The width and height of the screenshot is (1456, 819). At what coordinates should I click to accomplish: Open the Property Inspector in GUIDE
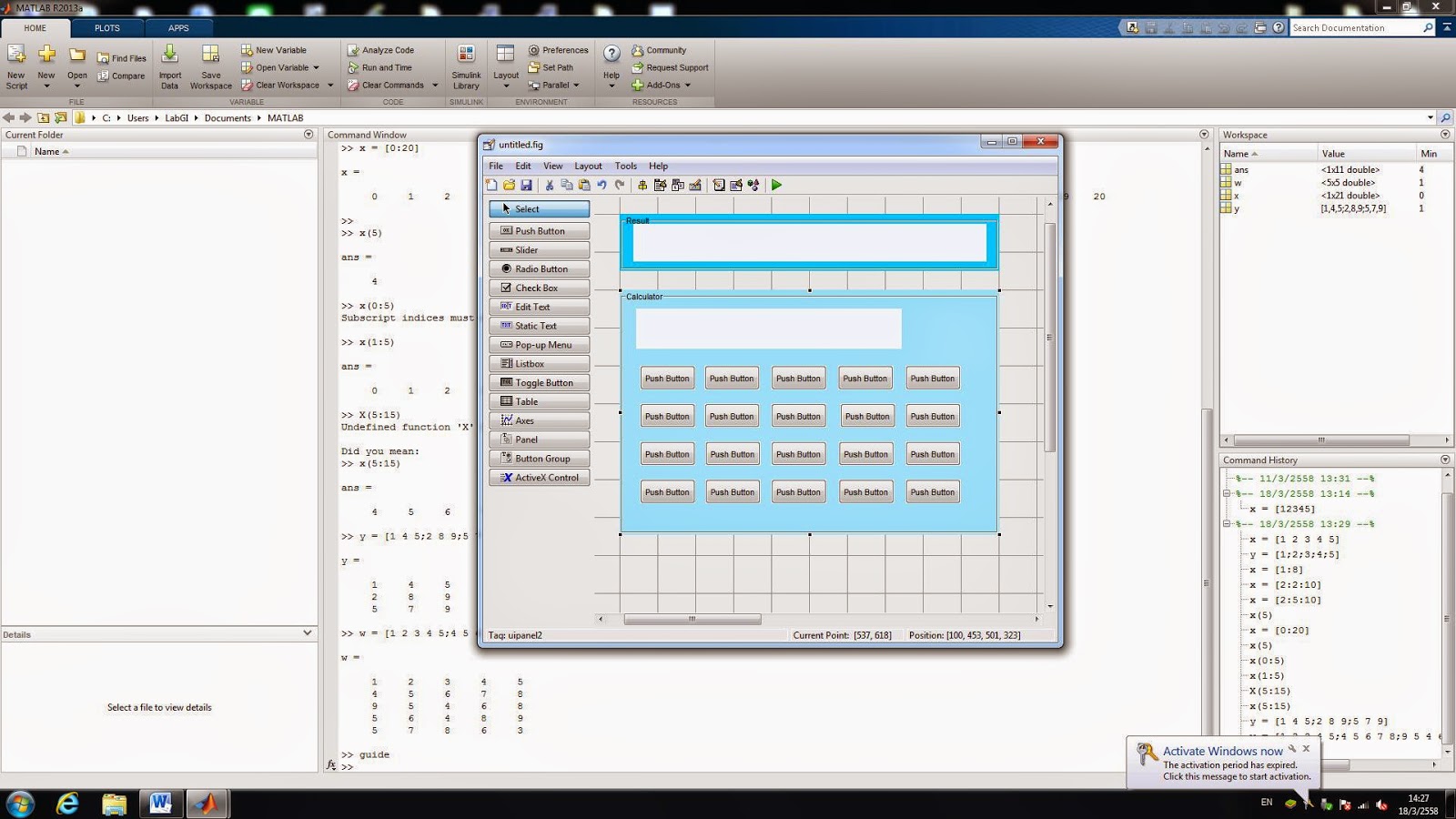coord(736,185)
